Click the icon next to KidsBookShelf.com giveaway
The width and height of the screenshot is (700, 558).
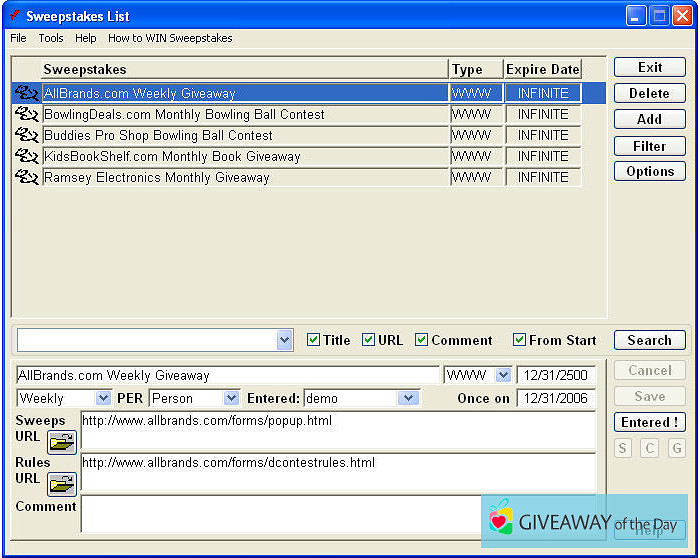coord(26,156)
